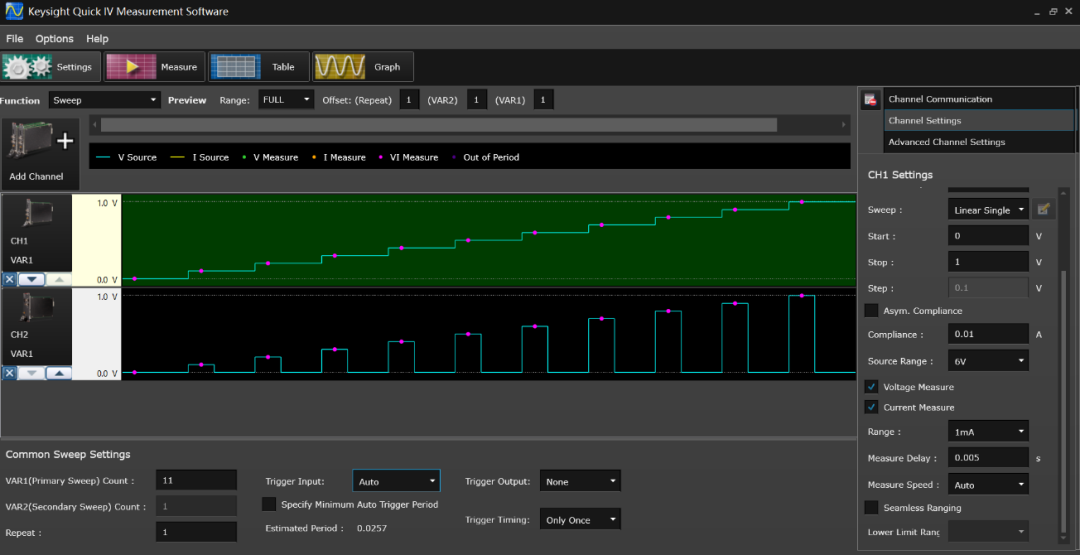Viewport: 1080px width, 555px height.
Task: Click the Keysight application logo icon
Action: coord(14,12)
